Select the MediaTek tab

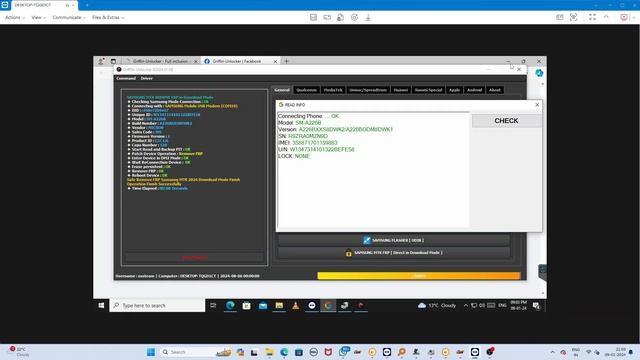[x=333, y=90]
